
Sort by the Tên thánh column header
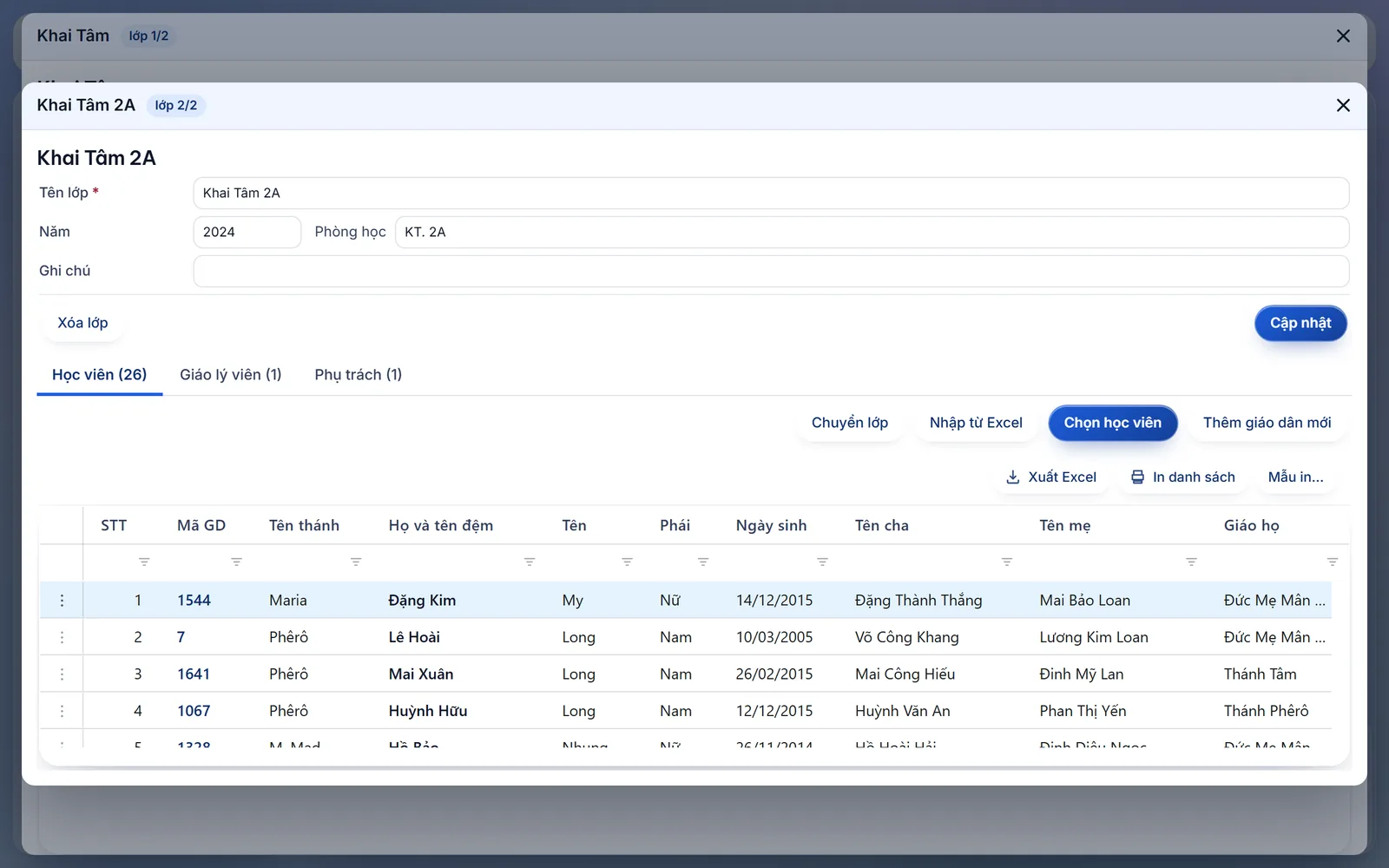point(304,525)
